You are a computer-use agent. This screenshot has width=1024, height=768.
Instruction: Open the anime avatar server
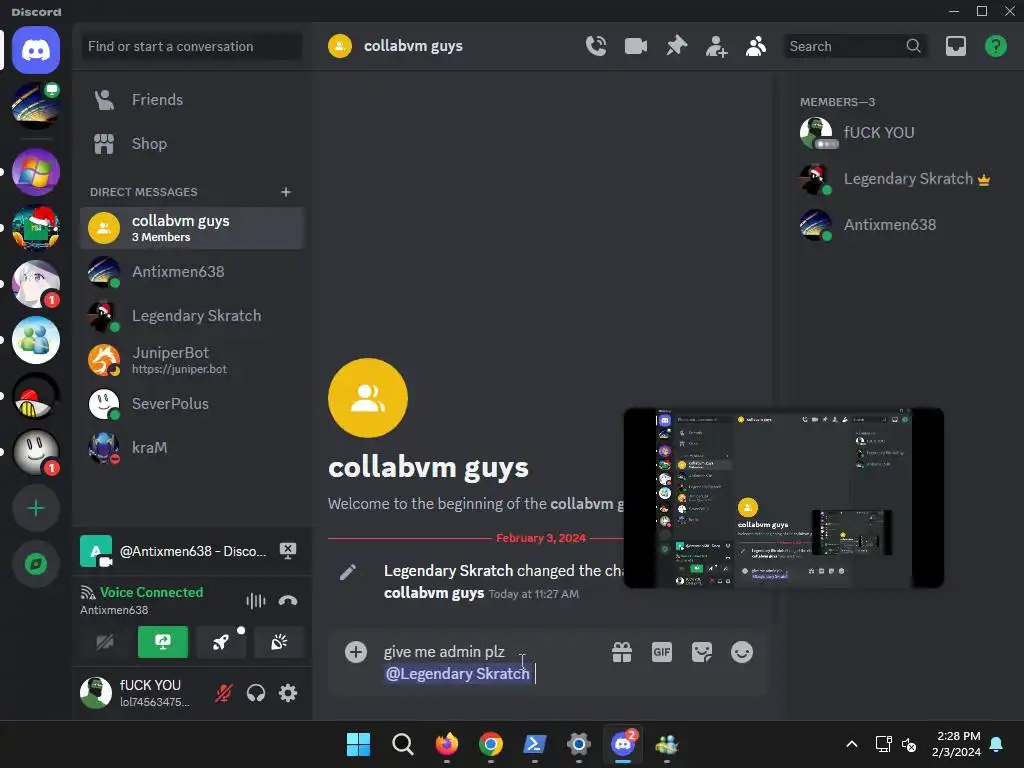tap(36, 284)
